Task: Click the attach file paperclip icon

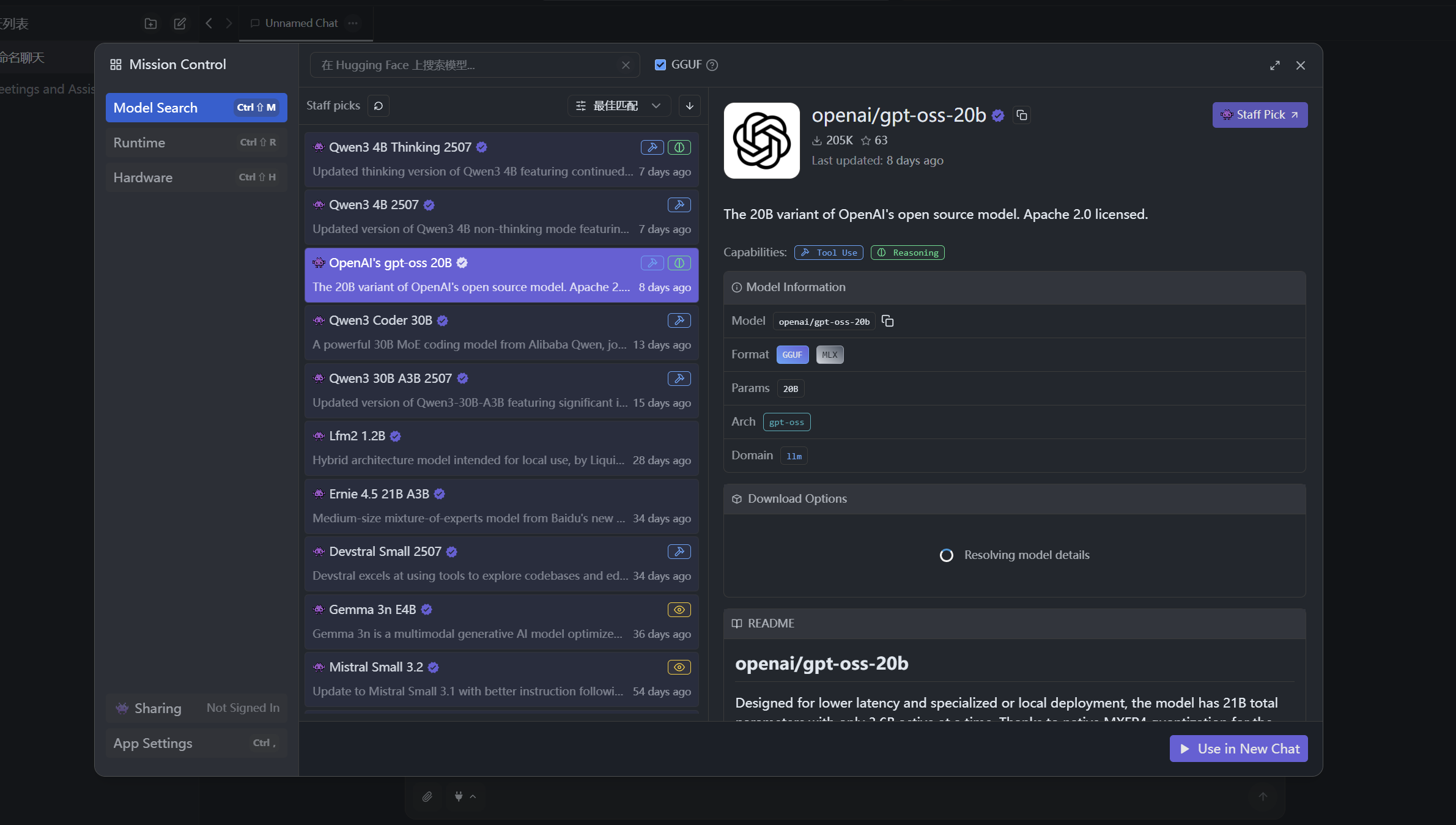Action: point(427,796)
